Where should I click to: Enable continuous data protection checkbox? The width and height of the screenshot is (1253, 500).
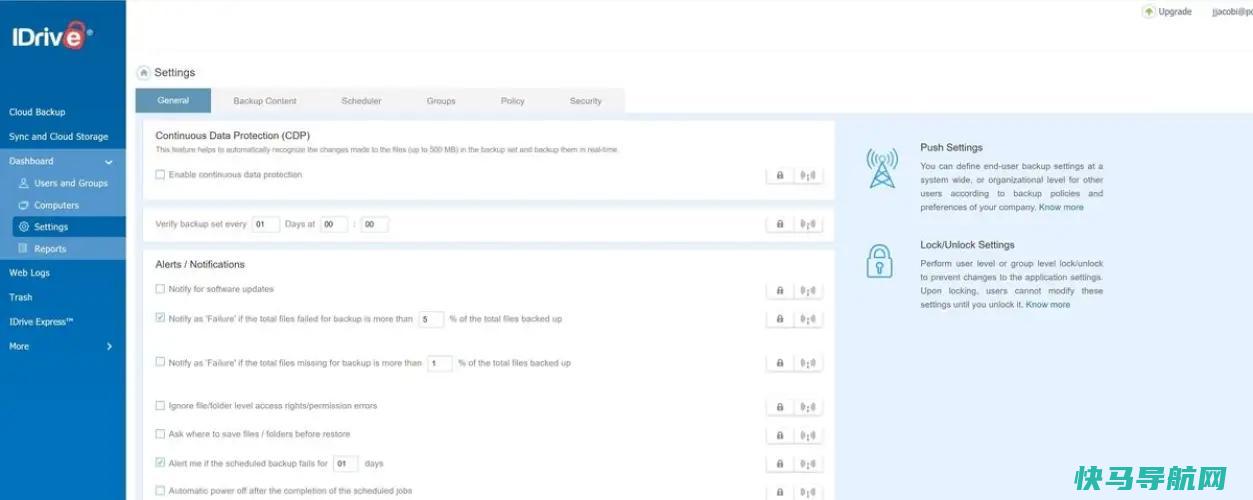[160, 174]
